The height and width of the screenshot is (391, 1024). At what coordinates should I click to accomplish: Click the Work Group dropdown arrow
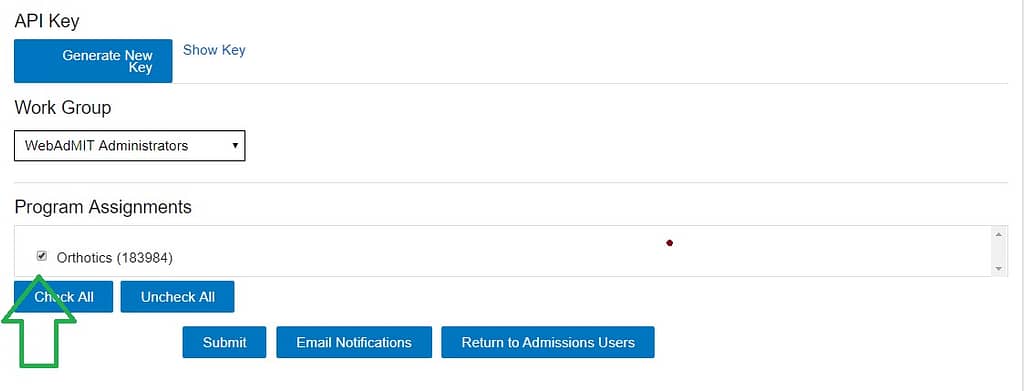(x=235, y=146)
